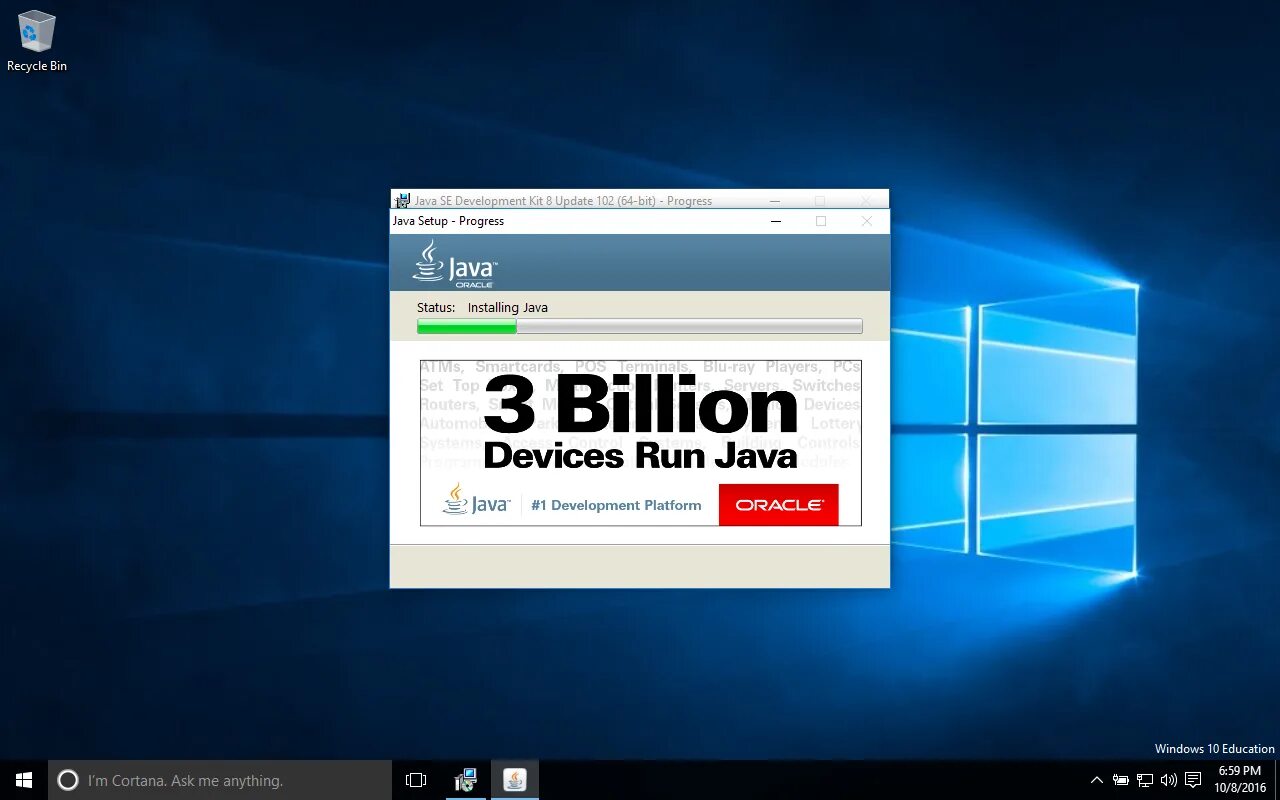1280x800 pixels.
Task: Click the '#1 Development Platform' text
Action: (616, 505)
